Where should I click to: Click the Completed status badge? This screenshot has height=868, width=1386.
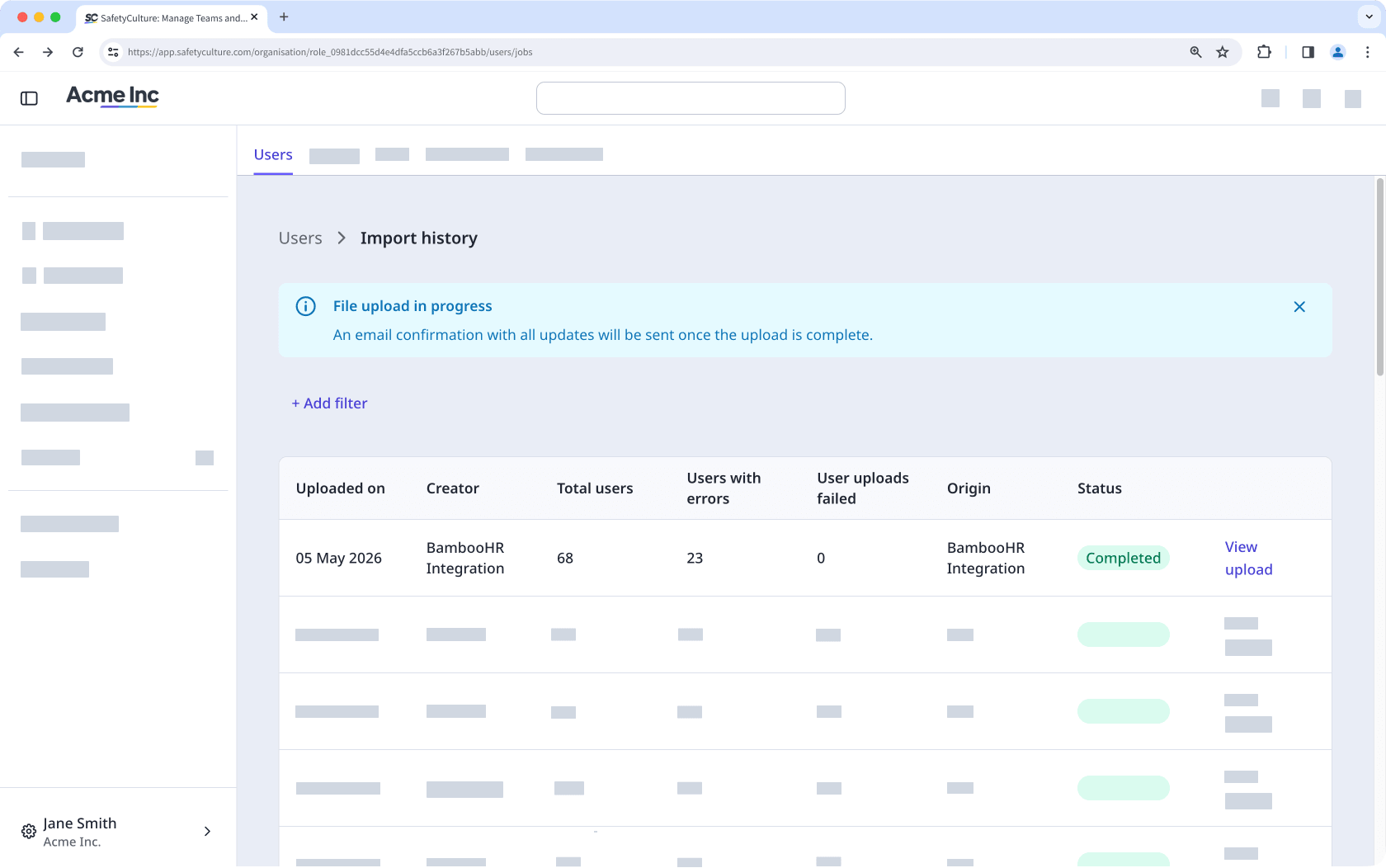[x=1123, y=559]
